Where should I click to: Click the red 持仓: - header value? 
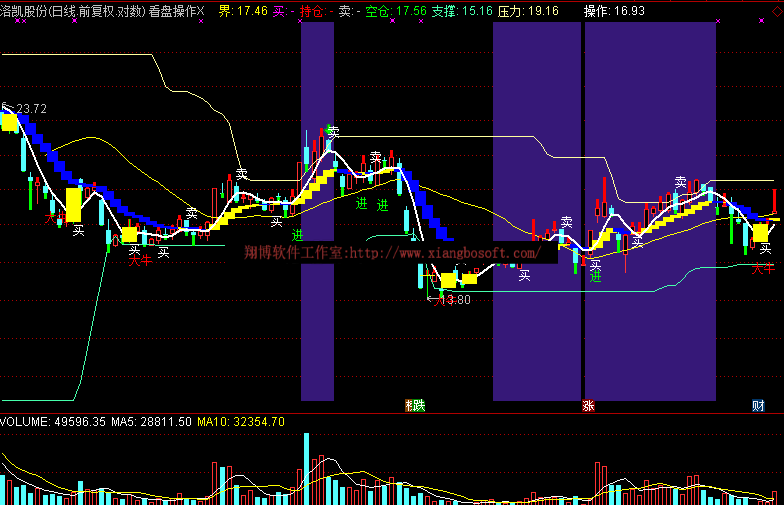pos(316,10)
